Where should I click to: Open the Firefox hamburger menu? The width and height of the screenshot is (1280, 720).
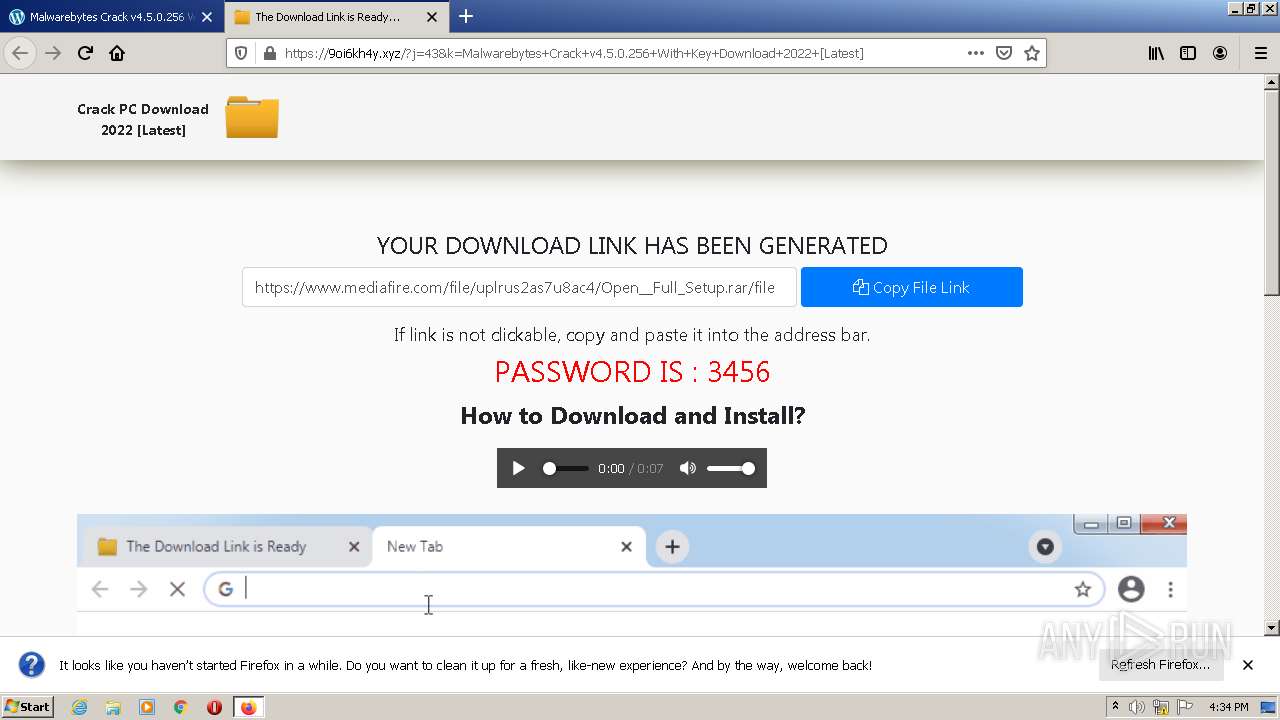[x=1260, y=53]
